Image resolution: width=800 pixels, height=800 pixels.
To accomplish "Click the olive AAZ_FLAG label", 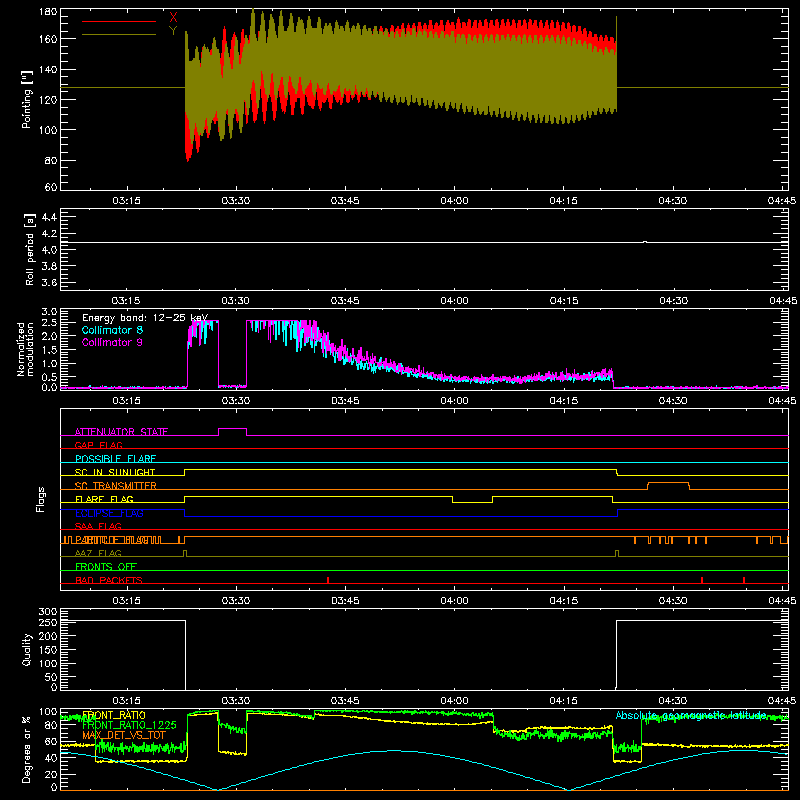I will (x=98, y=553).
